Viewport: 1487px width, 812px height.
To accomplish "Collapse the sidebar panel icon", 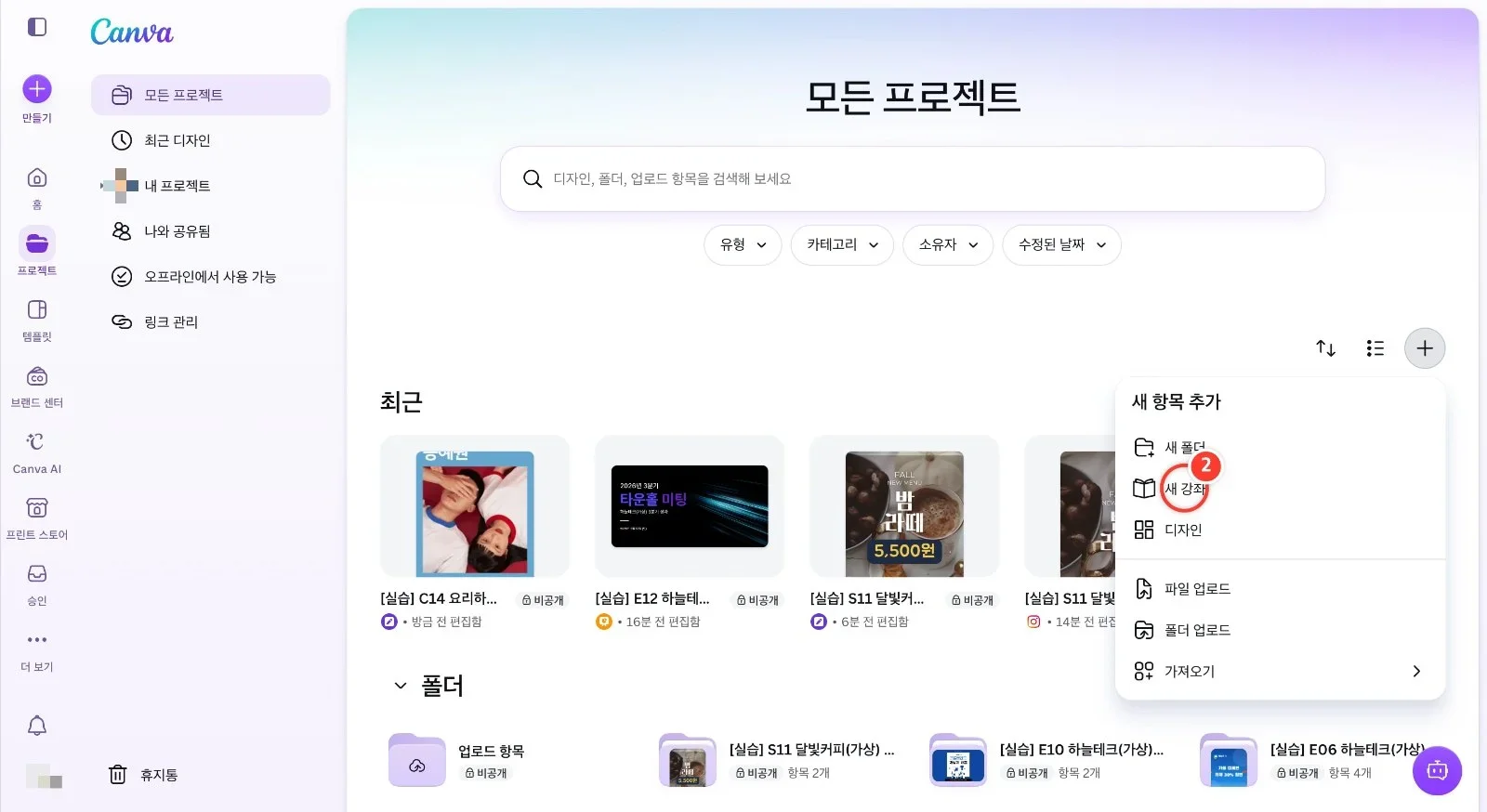I will 37,27.
